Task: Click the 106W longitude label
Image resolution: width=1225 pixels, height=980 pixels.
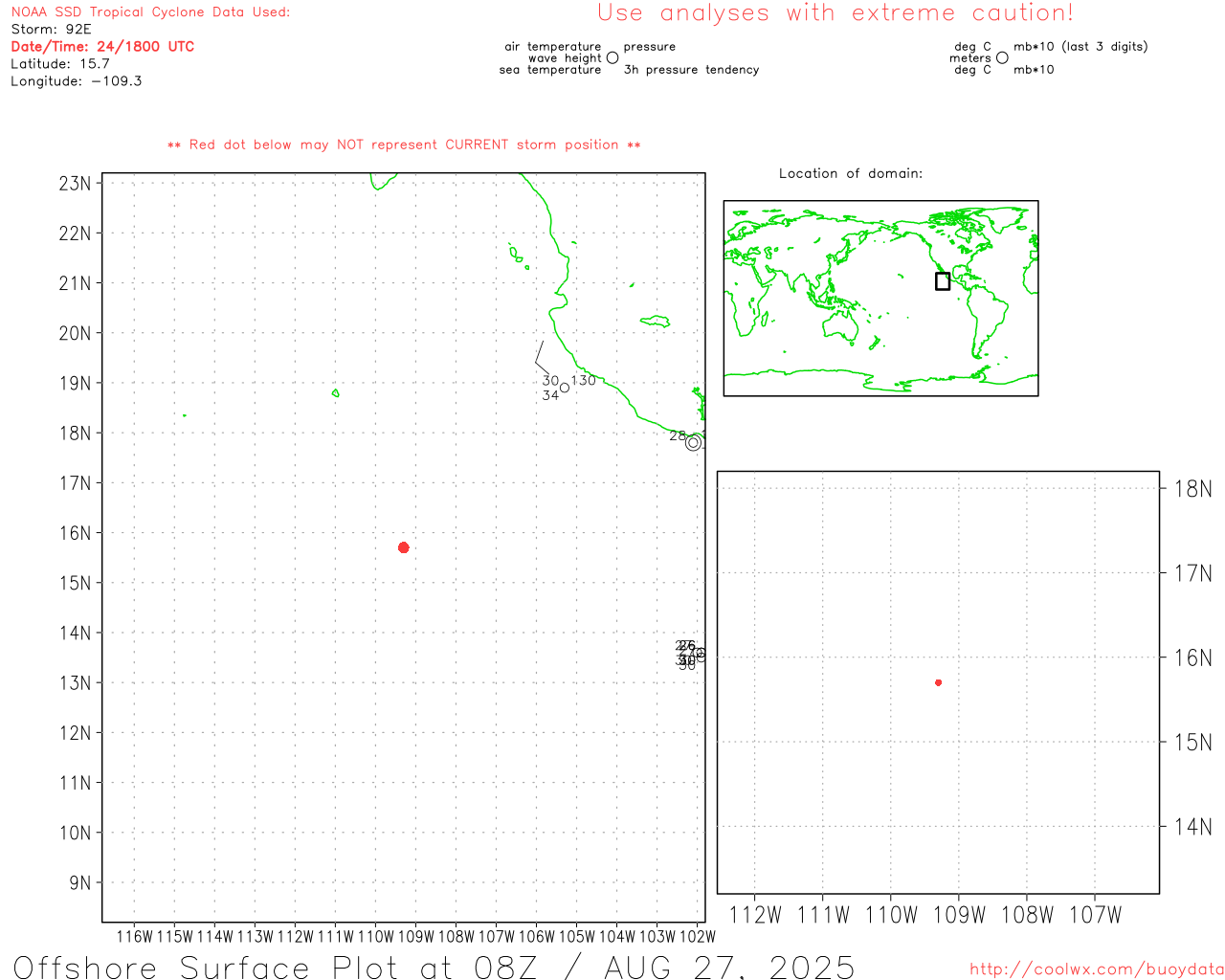Action: click(x=536, y=936)
